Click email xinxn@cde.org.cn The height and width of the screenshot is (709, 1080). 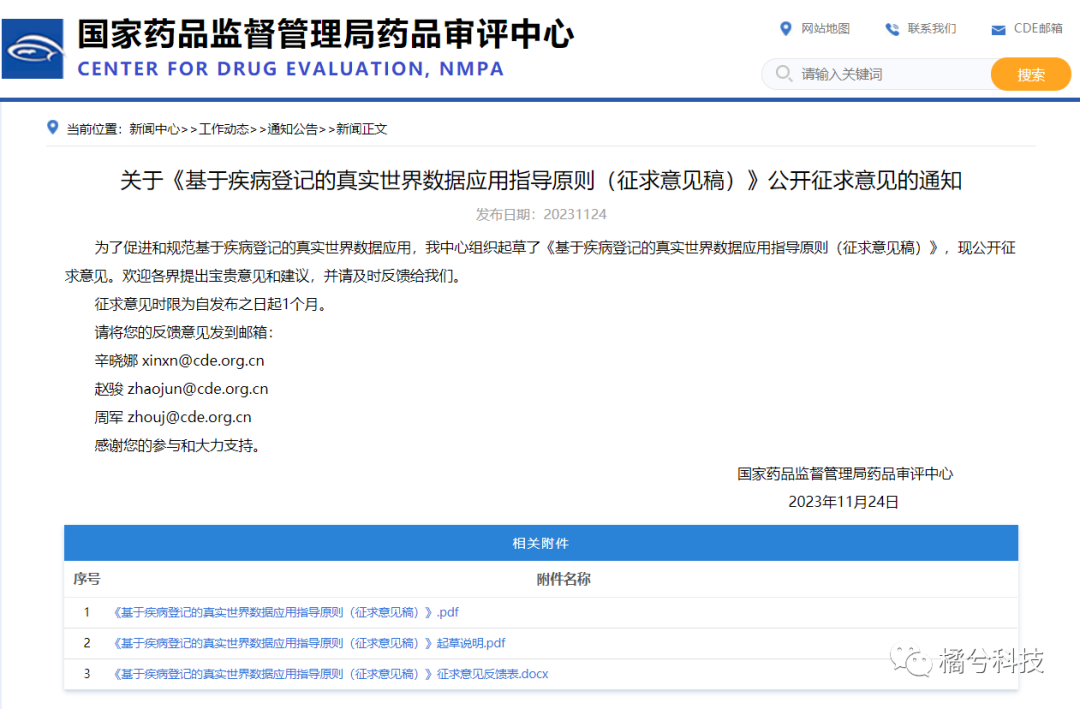(203, 360)
